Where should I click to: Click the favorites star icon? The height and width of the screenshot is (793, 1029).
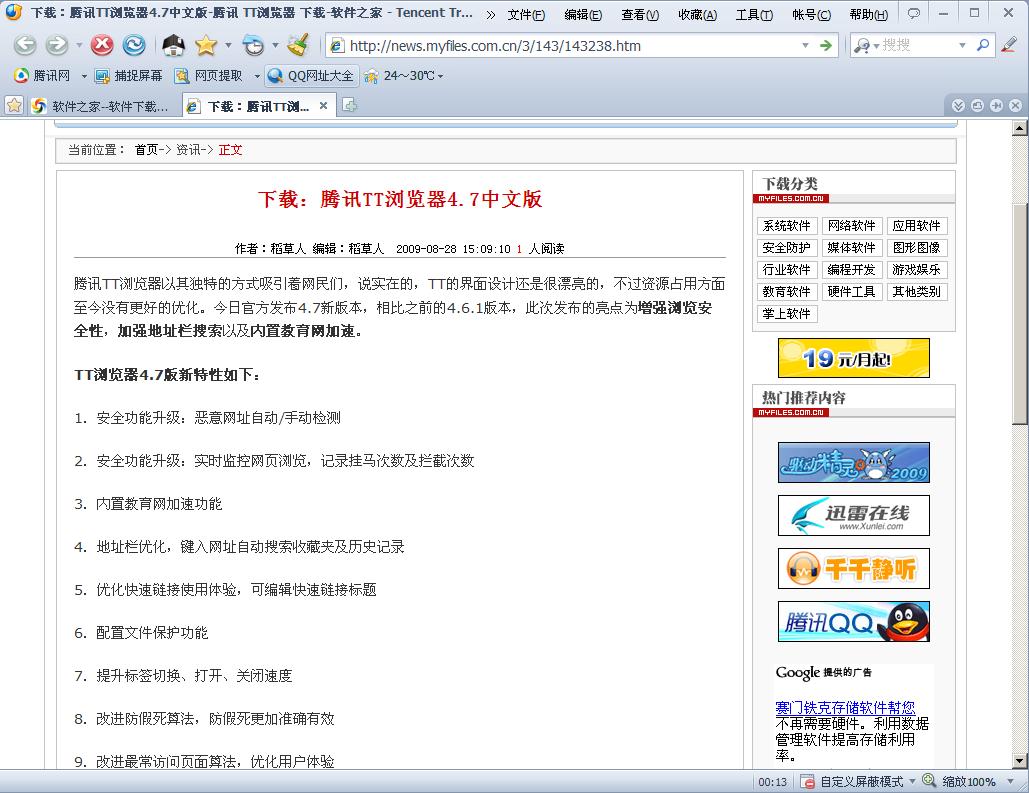pyautogui.click(x=208, y=45)
